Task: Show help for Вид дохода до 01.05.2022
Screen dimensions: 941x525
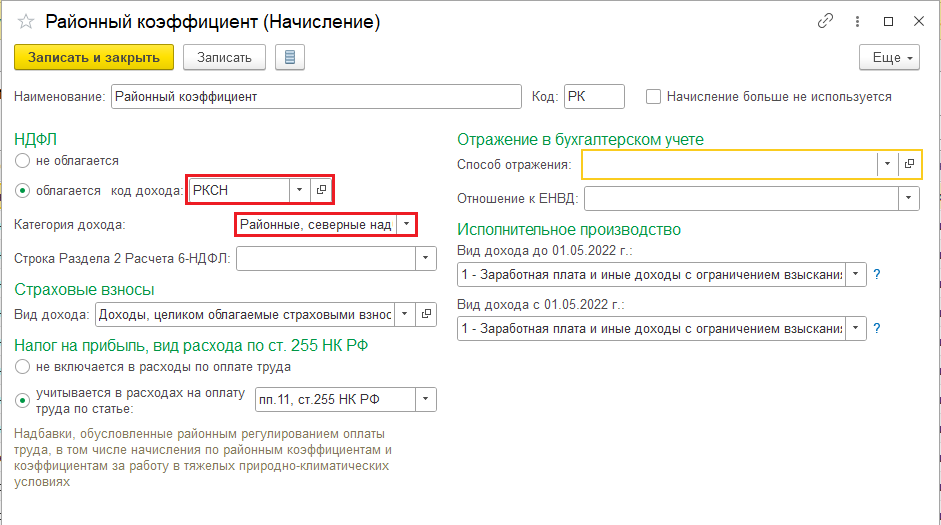Action: [877, 274]
